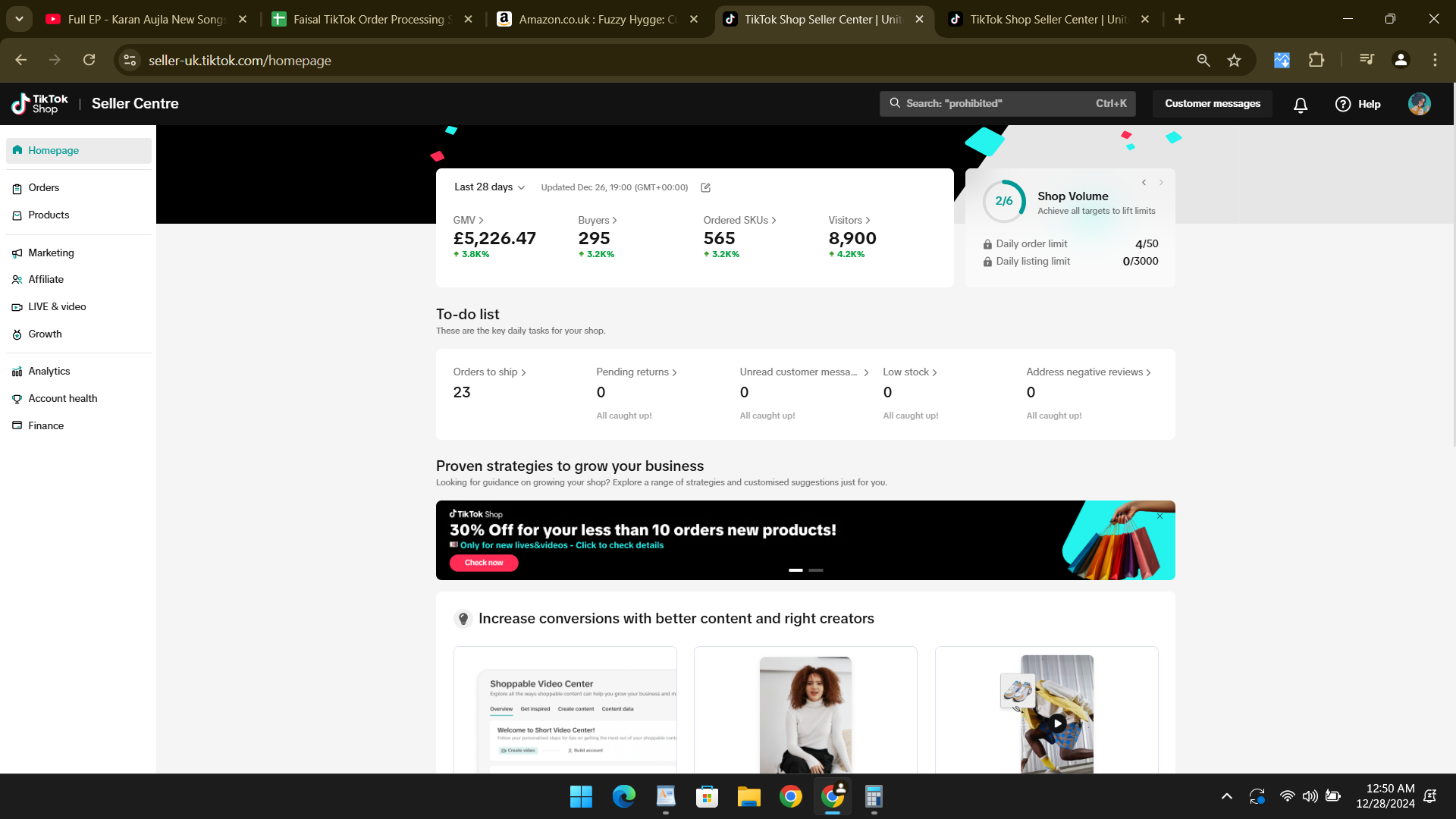The image size is (1456, 819).
Task: Click the Check now banner button
Action: [484, 563]
